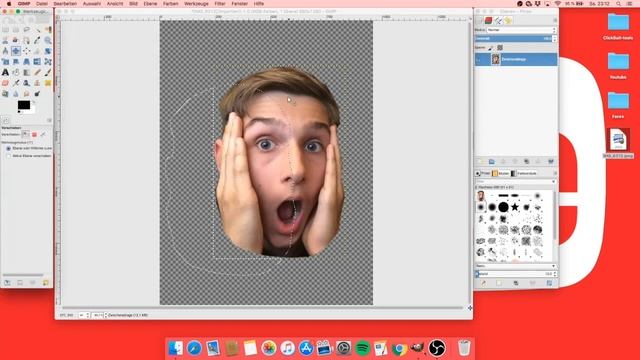The width and height of the screenshot is (640, 360).
Task: Set Verschieben mode to layer
Action: tap(25, 134)
